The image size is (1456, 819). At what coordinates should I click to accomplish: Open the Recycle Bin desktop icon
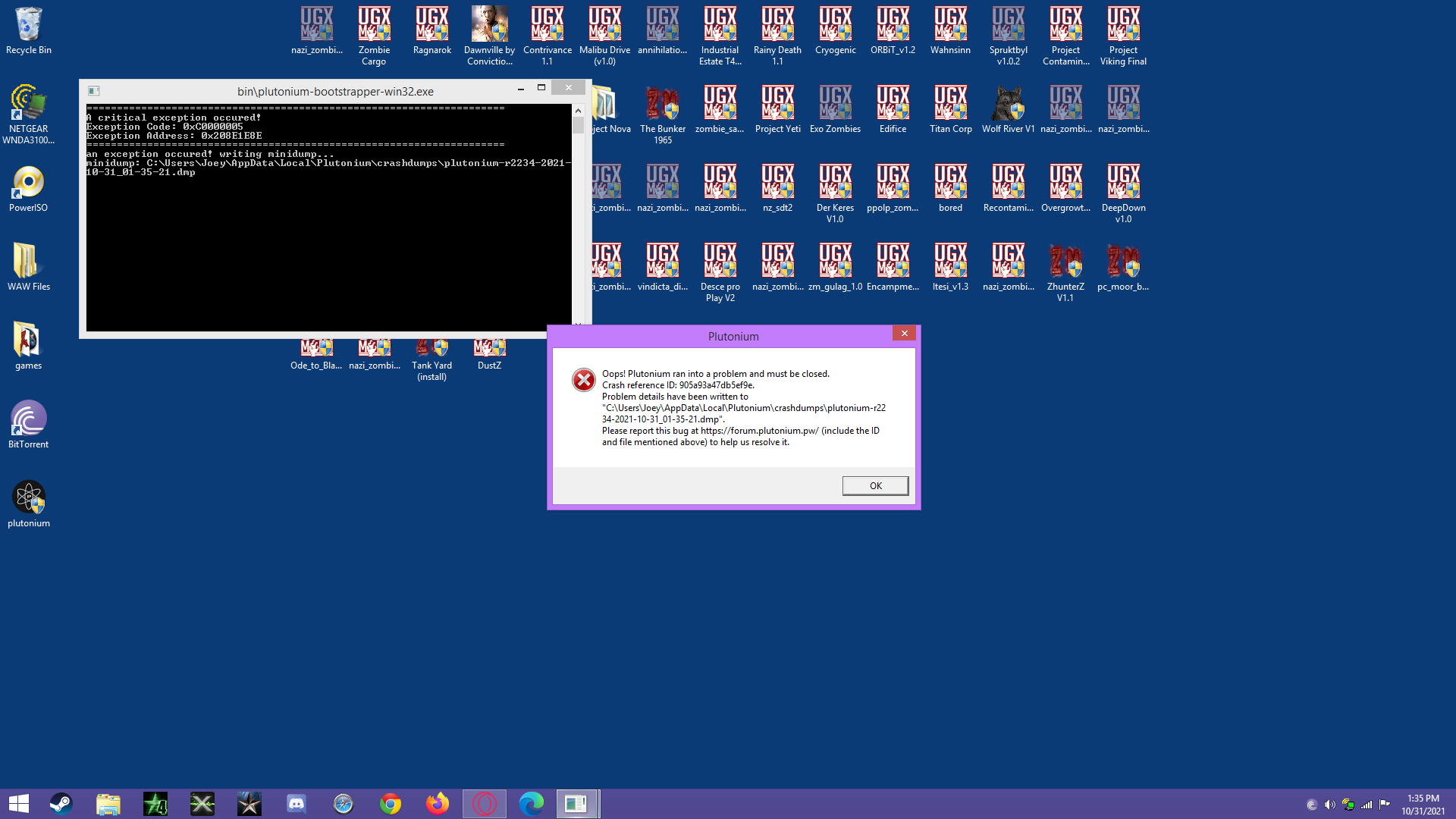(x=29, y=31)
